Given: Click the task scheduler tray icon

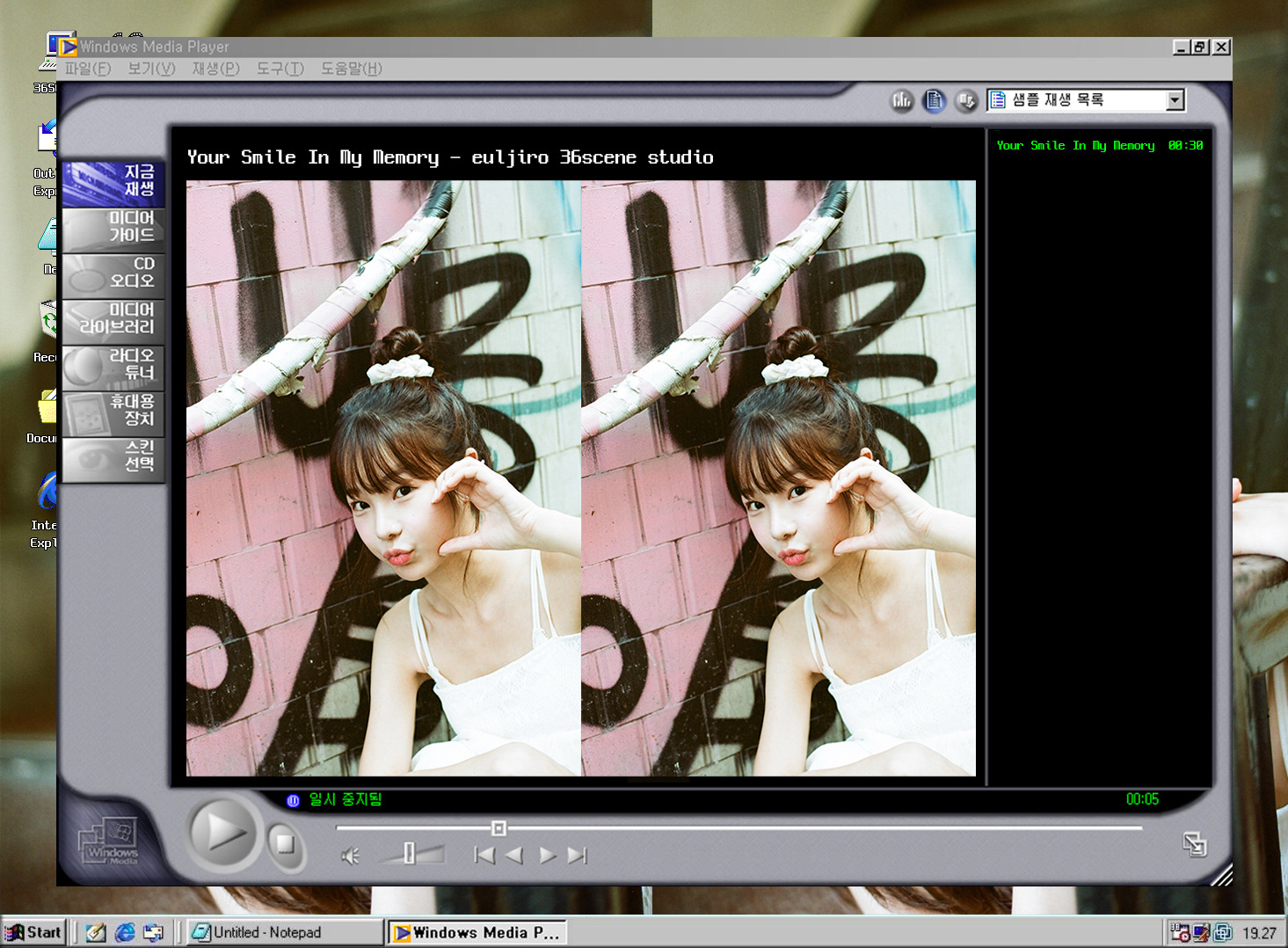Looking at the screenshot, I should [x=1180, y=932].
